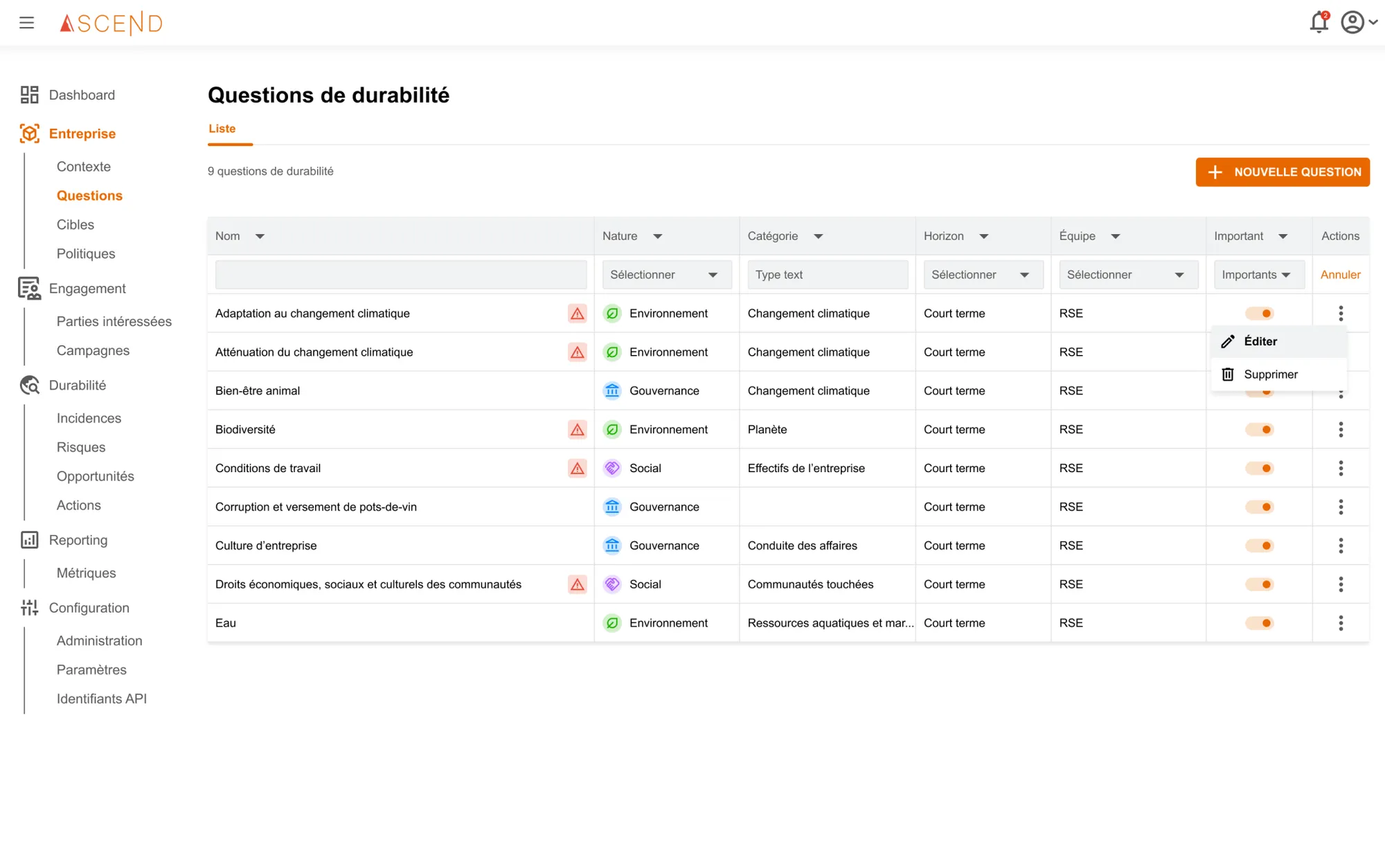
Task: Click the Reporting chart icon
Action: tap(29, 540)
